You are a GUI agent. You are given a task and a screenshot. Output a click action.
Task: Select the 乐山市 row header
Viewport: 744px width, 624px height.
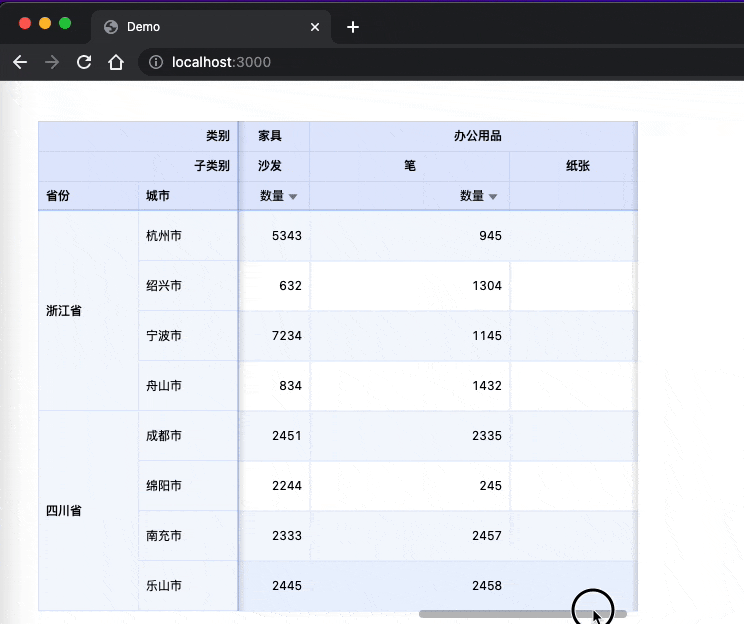click(x=188, y=586)
